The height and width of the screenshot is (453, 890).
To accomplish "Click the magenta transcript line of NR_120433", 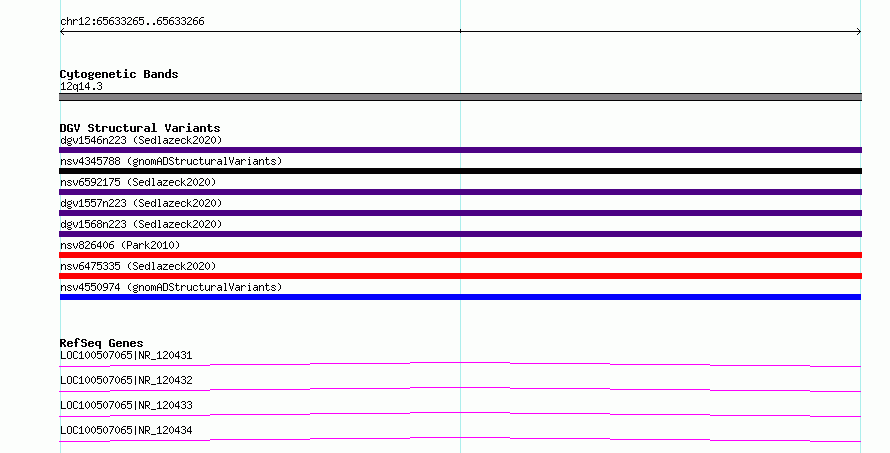I will [x=460, y=413].
